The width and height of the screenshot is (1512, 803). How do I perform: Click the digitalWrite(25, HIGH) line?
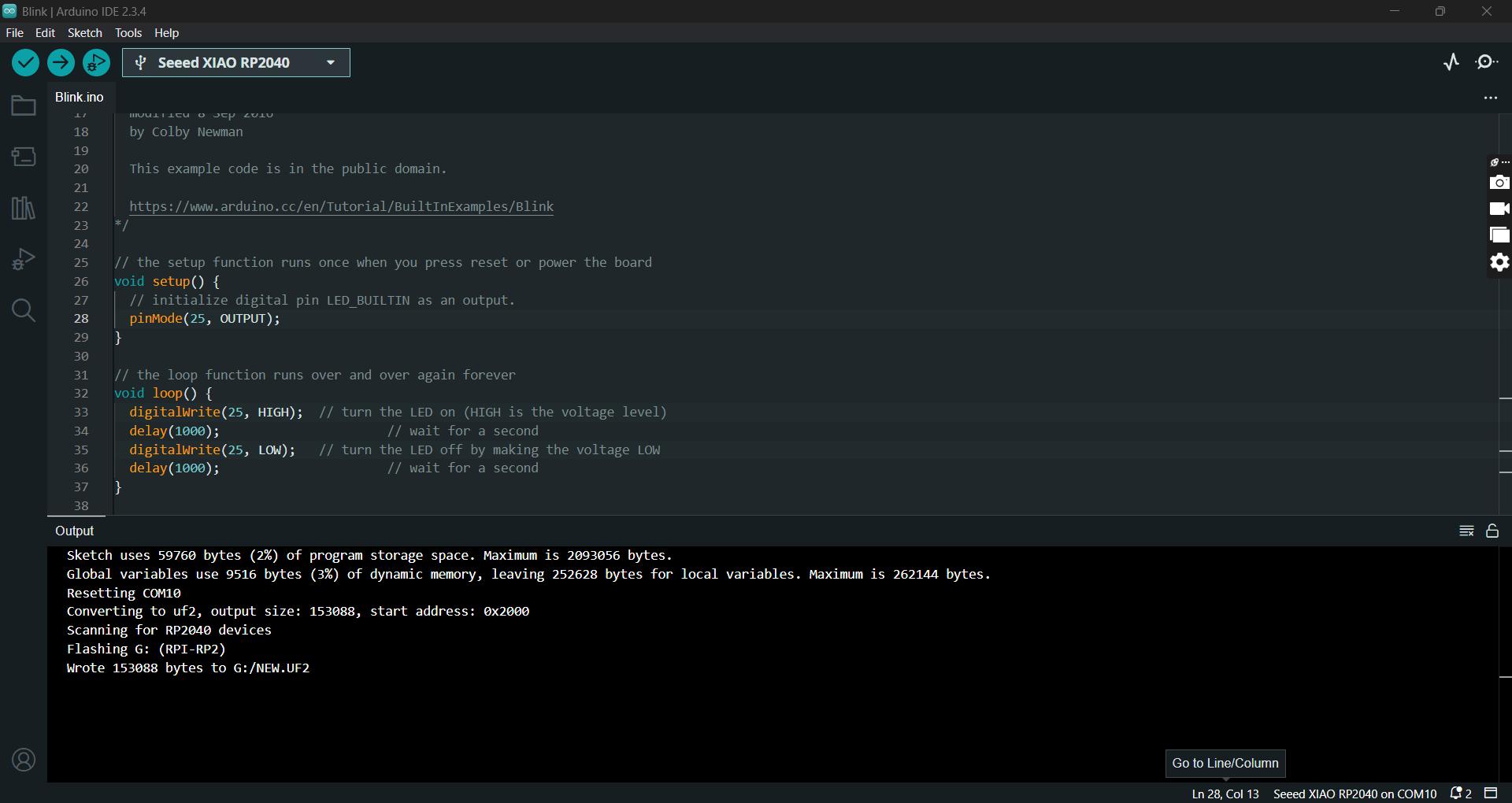216,413
